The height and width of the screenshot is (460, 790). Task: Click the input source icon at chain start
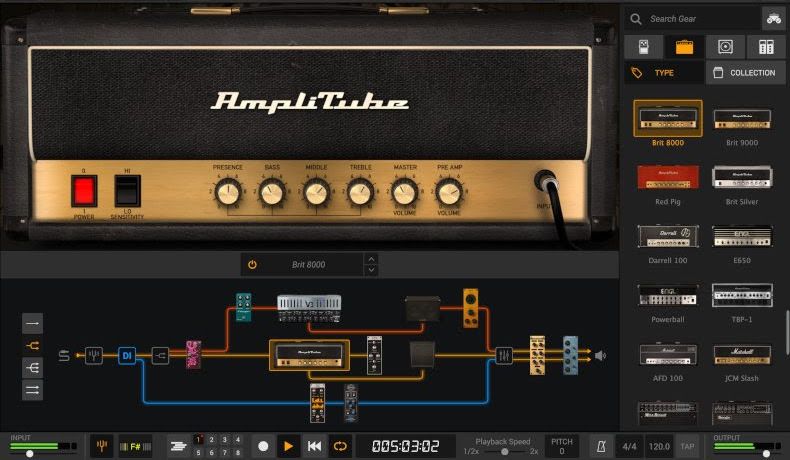(x=64, y=356)
